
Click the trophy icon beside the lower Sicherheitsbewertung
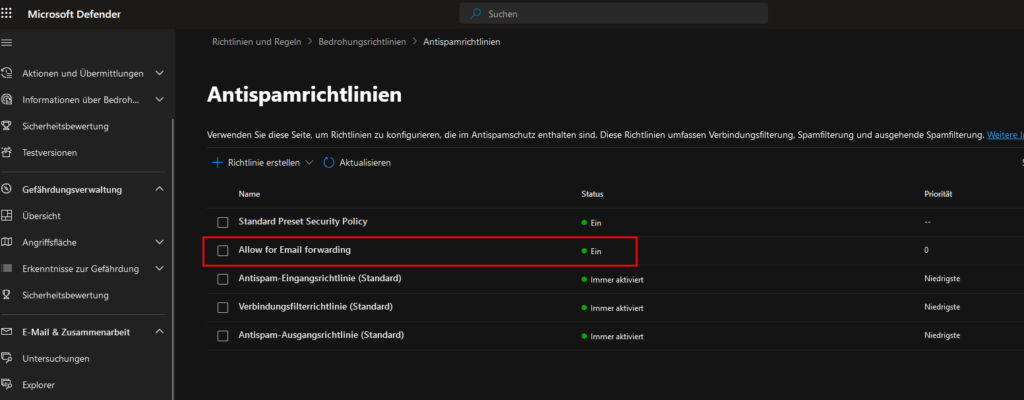pyautogui.click(x=7, y=295)
